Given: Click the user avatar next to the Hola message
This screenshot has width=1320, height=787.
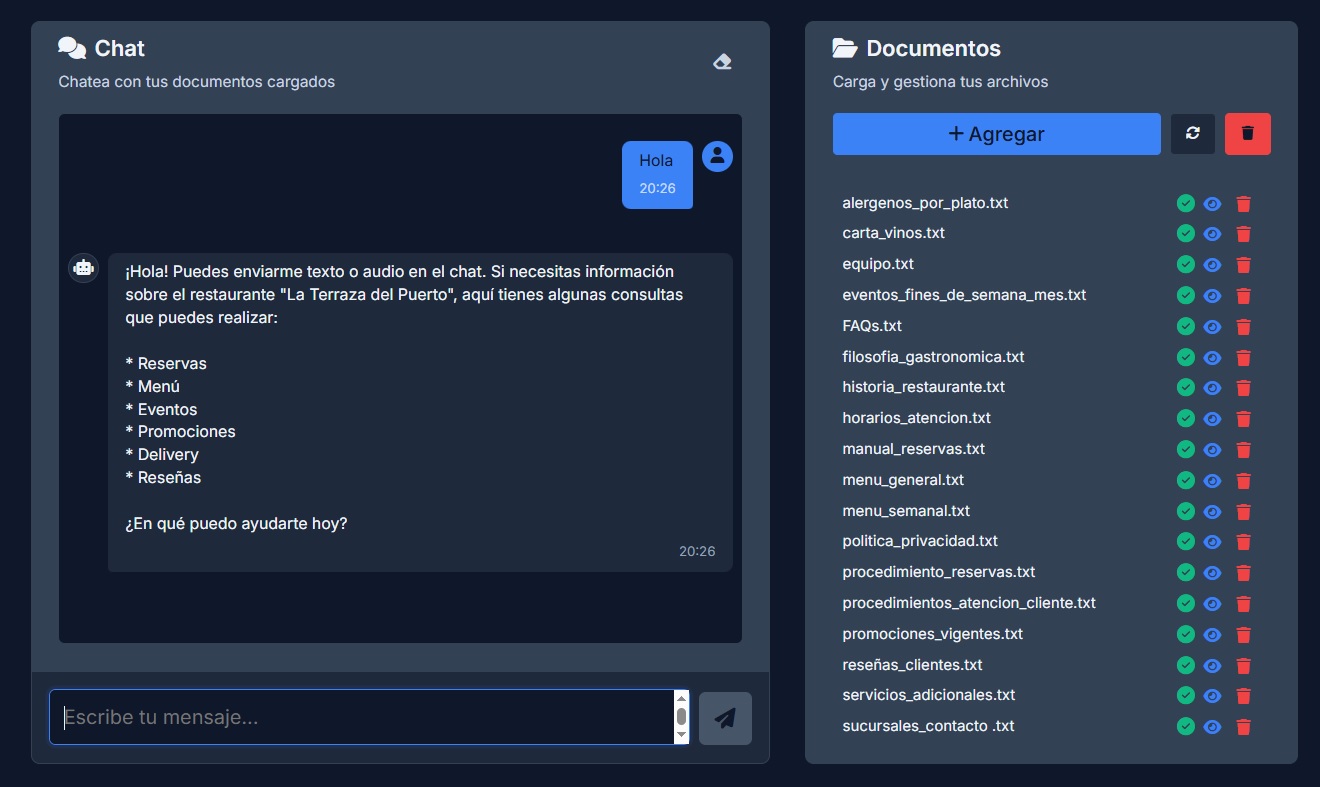Looking at the screenshot, I should [x=717, y=156].
